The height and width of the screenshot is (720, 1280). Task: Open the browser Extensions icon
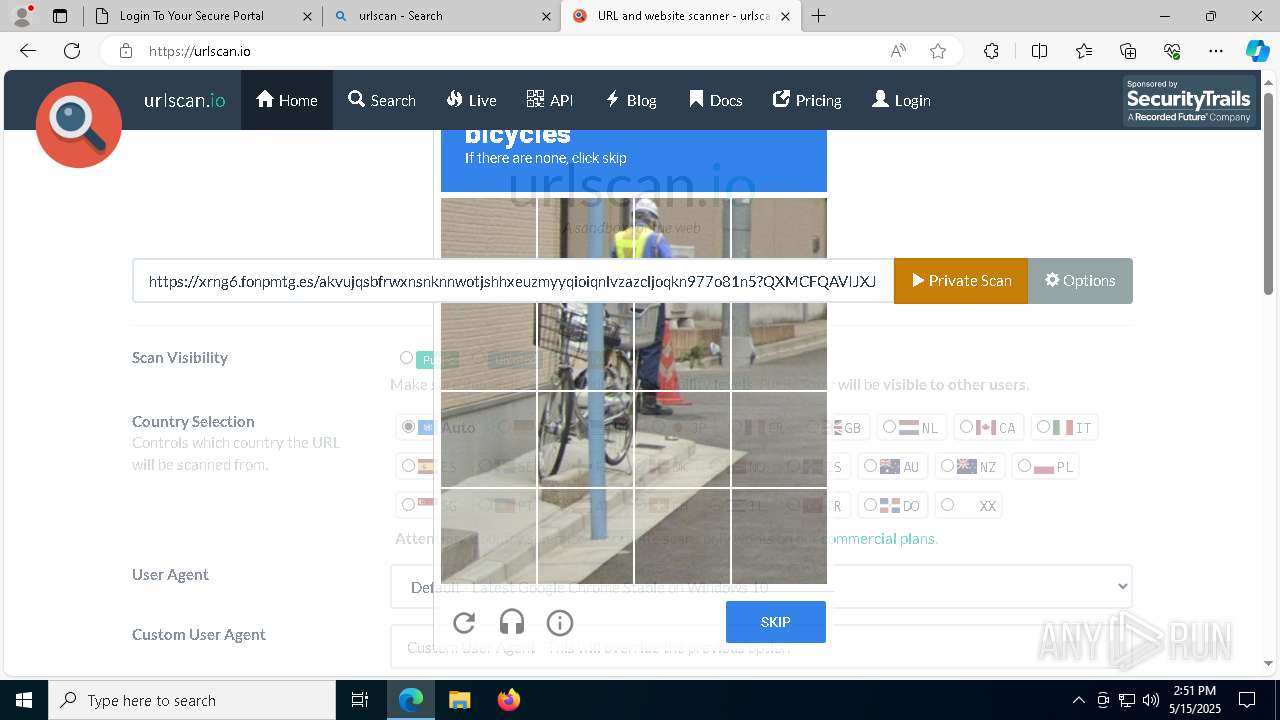991,51
